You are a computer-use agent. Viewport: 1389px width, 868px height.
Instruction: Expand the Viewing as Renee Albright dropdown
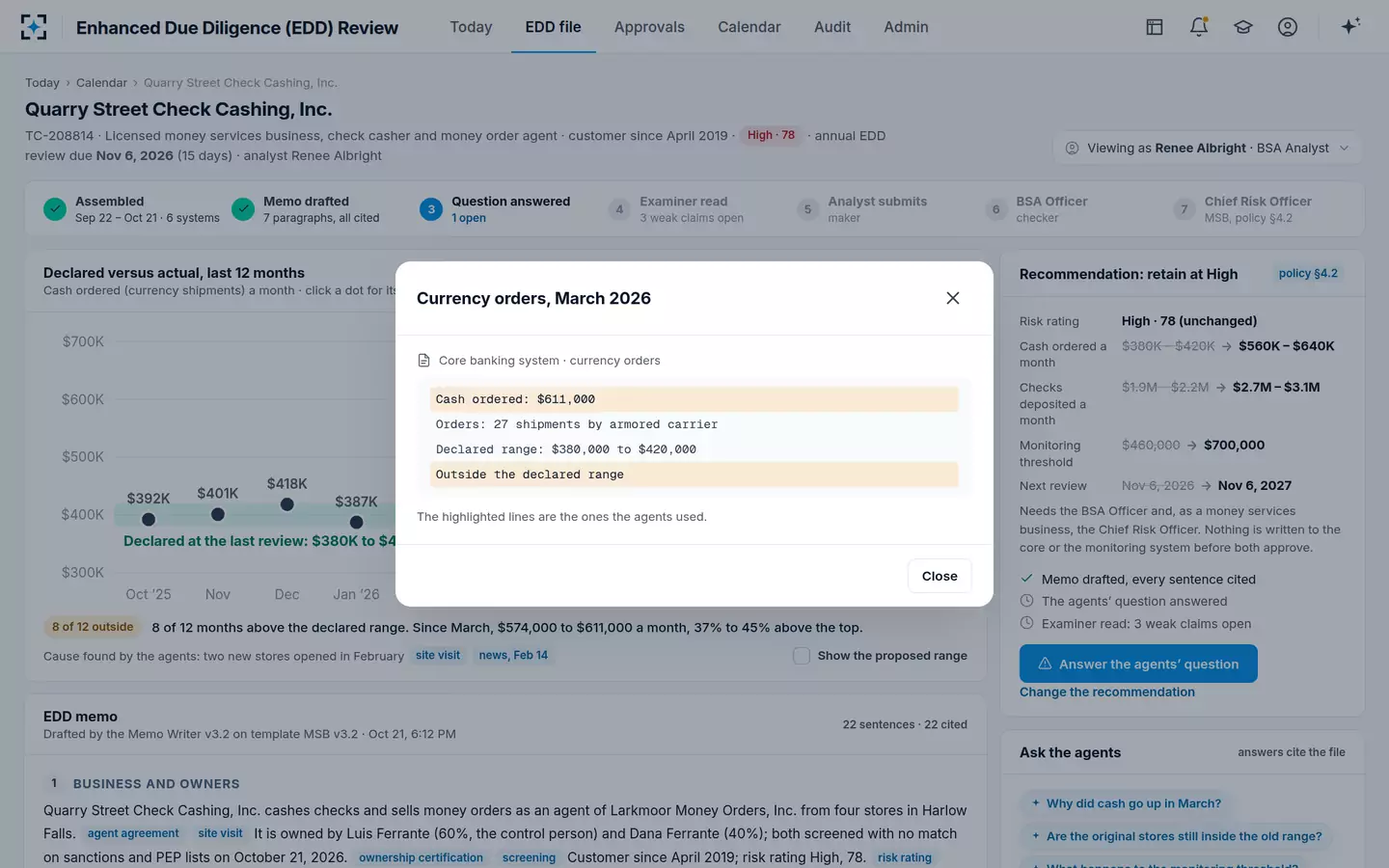click(1208, 149)
